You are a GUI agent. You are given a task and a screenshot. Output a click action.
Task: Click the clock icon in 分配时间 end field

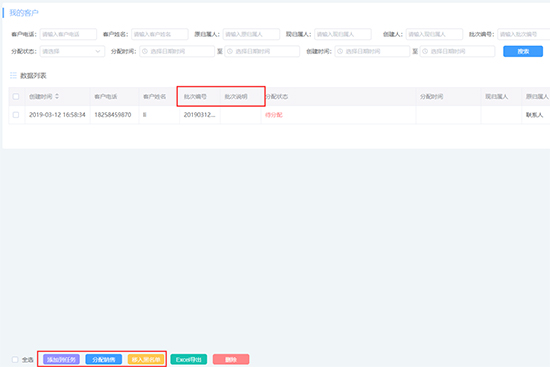[229, 51]
